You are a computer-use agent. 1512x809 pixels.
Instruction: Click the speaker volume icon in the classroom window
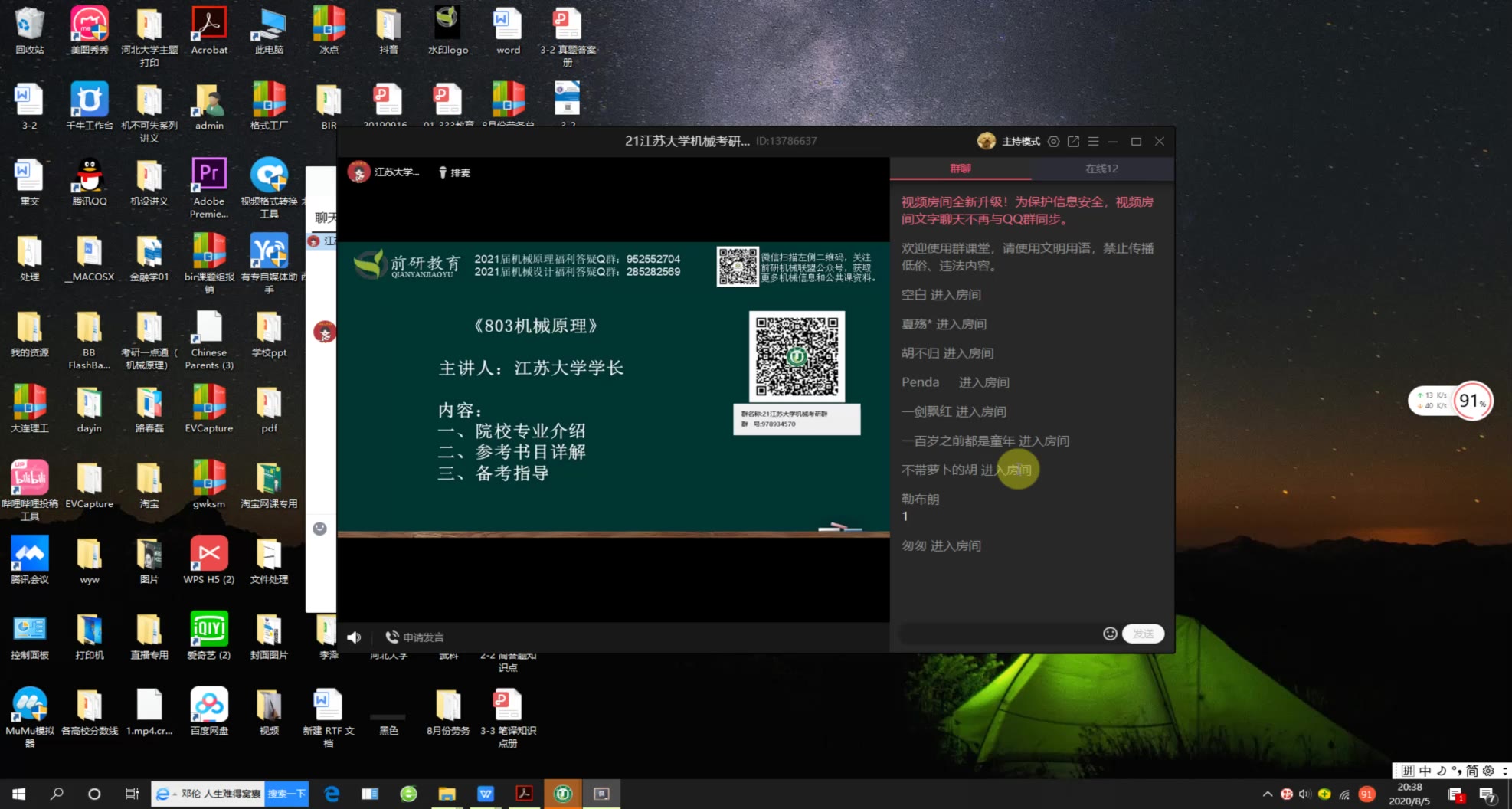[354, 637]
